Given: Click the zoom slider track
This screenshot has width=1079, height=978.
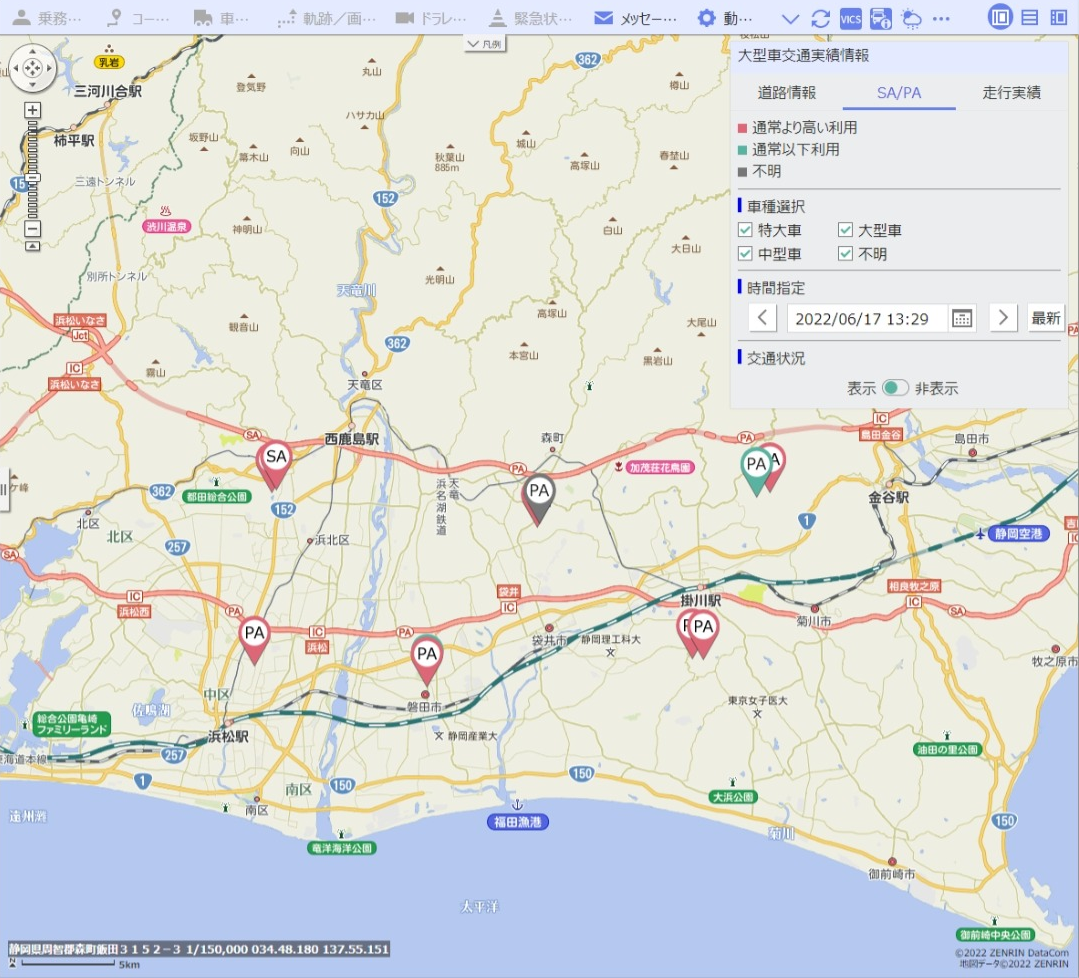Looking at the screenshot, I should (32, 169).
